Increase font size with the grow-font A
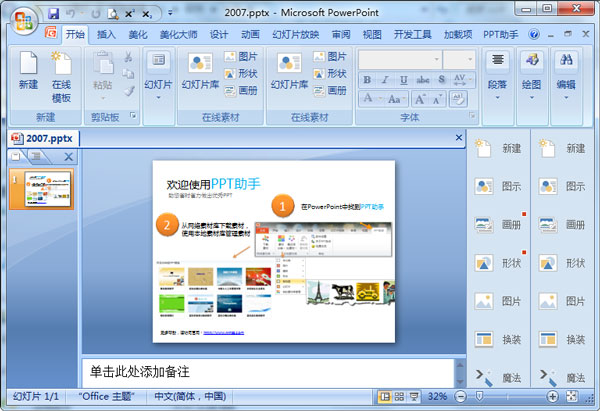Viewport: 600px width, 411px height. click(420, 99)
